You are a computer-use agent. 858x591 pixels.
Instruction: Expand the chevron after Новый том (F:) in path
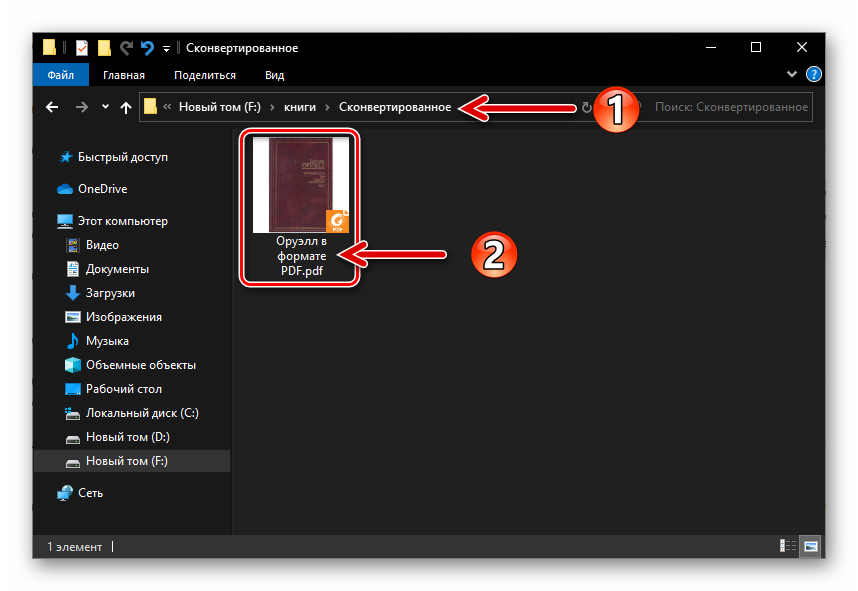click(272, 107)
